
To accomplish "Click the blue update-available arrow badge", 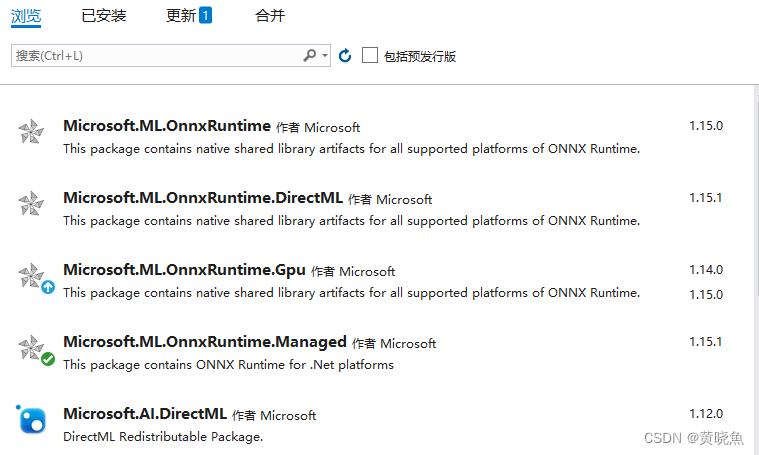I will [48, 287].
